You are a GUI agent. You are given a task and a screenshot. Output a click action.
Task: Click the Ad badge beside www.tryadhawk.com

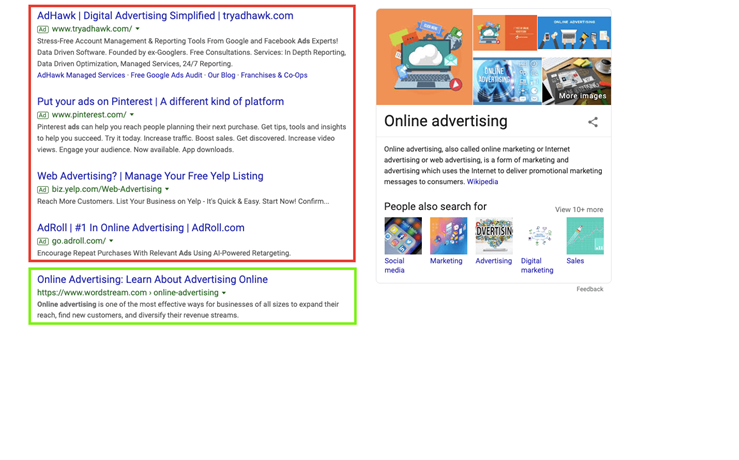tap(43, 29)
